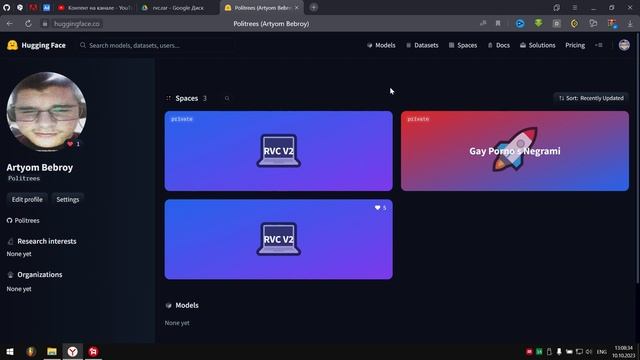The width and height of the screenshot is (640, 360).
Task: Open the pinned GitHub tab
Action: 7,7
